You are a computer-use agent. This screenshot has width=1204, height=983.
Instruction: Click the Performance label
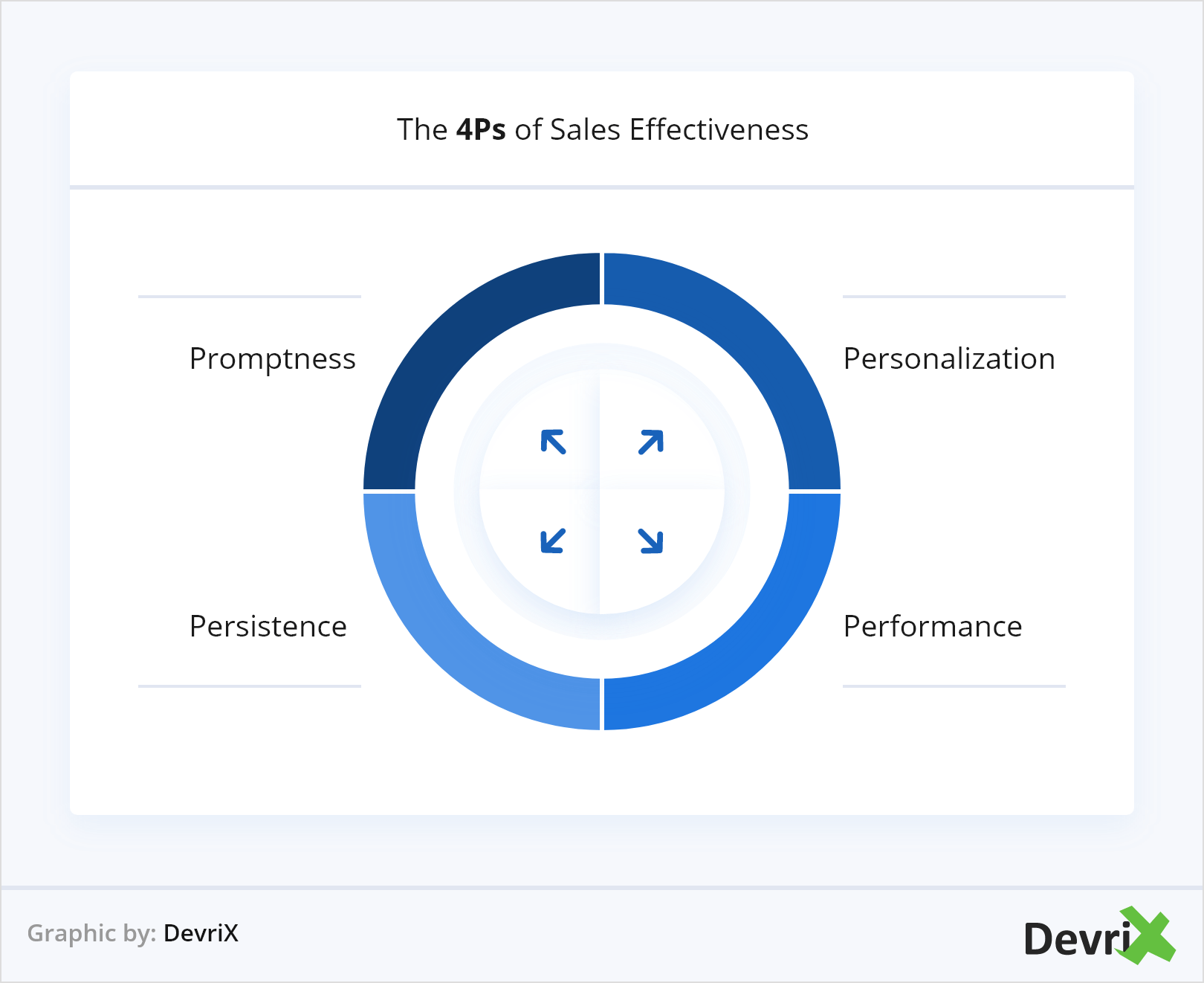coord(933,627)
